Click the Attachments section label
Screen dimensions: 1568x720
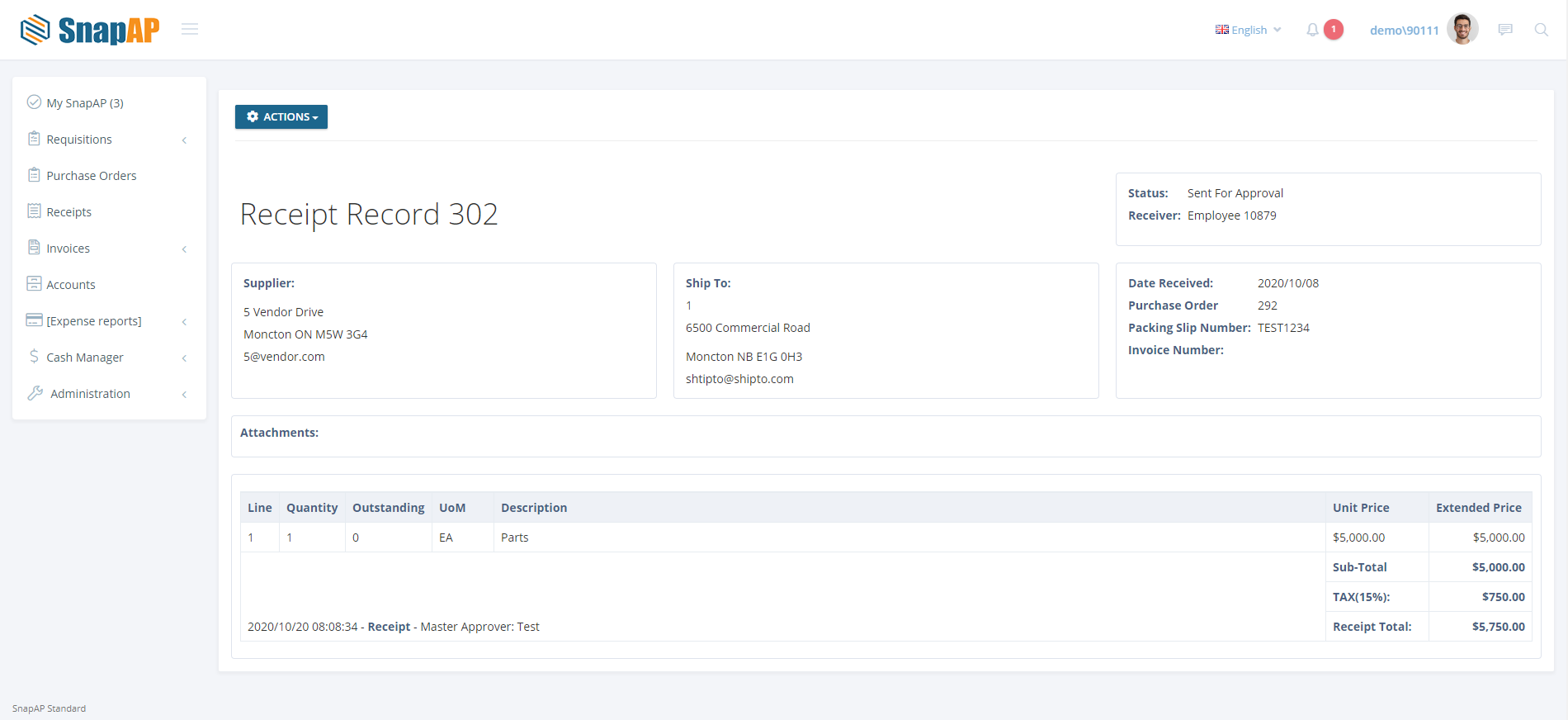coord(279,433)
